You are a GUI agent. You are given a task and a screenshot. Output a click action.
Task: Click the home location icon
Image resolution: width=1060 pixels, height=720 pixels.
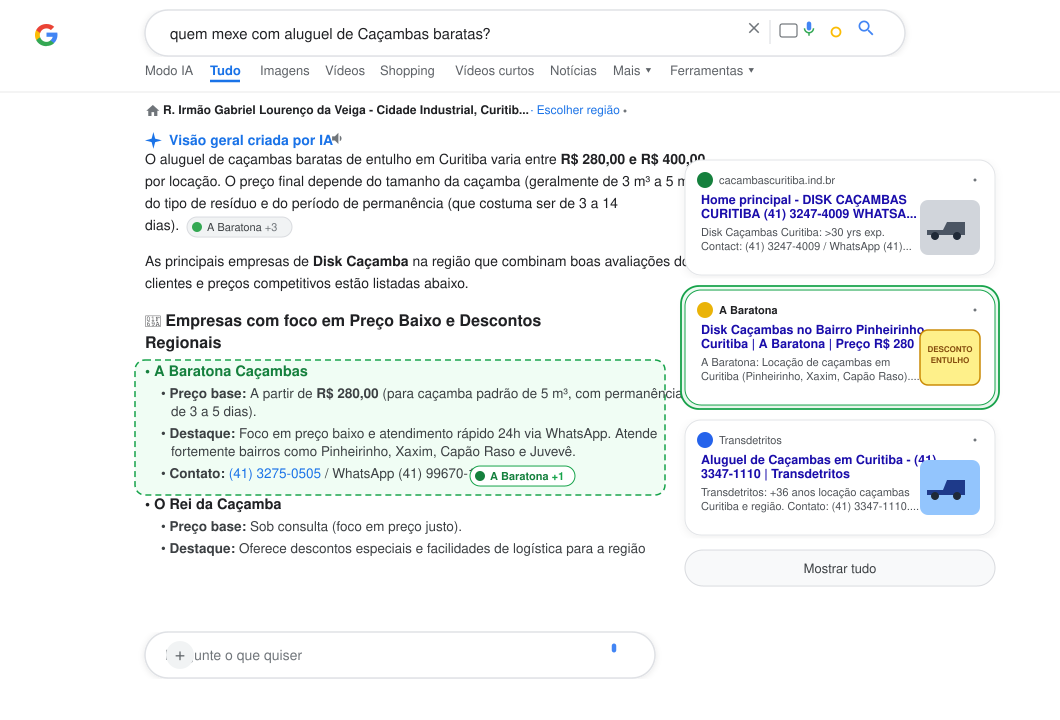(x=153, y=110)
